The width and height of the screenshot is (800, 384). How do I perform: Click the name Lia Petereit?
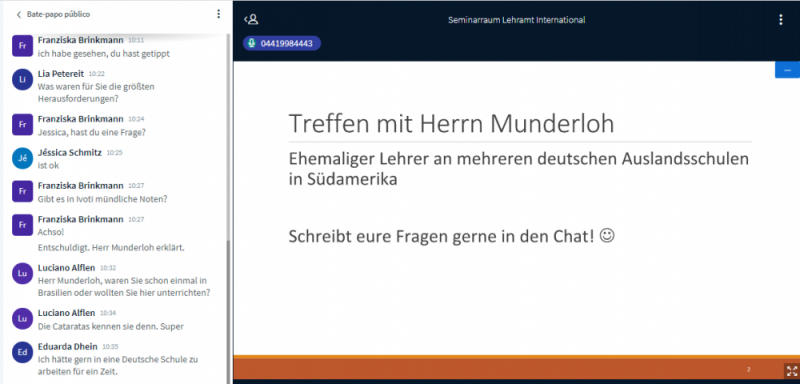click(x=61, y=73)
